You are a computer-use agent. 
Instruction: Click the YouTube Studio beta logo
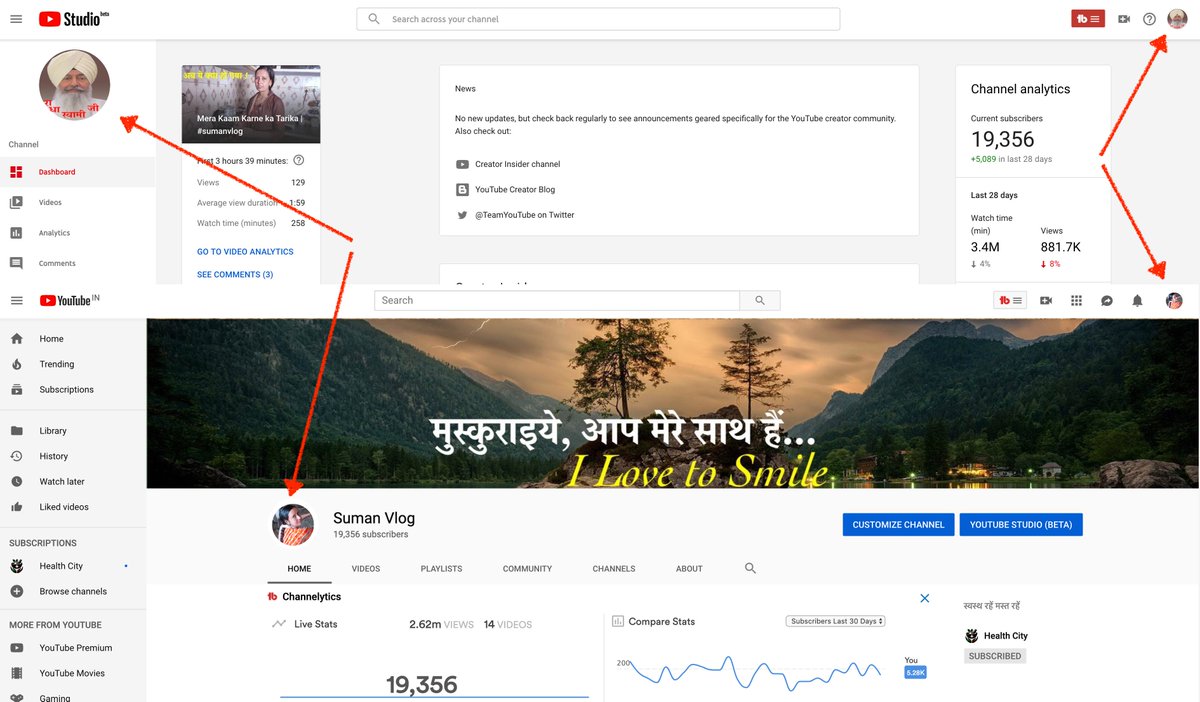click(x=73, y=19)
